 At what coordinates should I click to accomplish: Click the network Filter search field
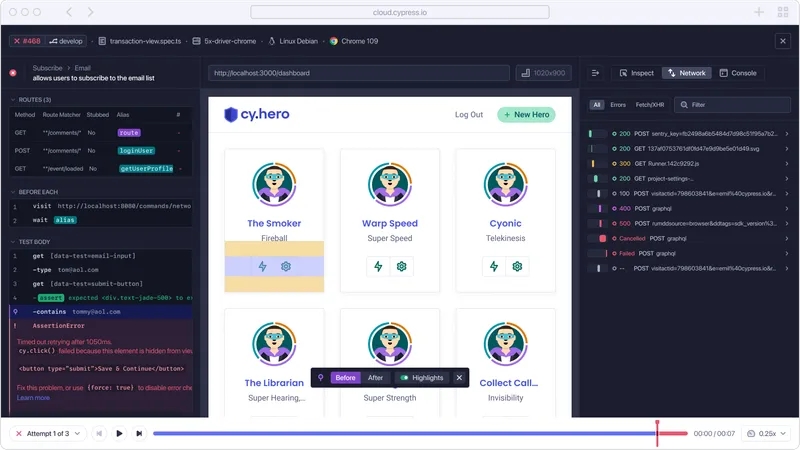(x=733, y=105)
